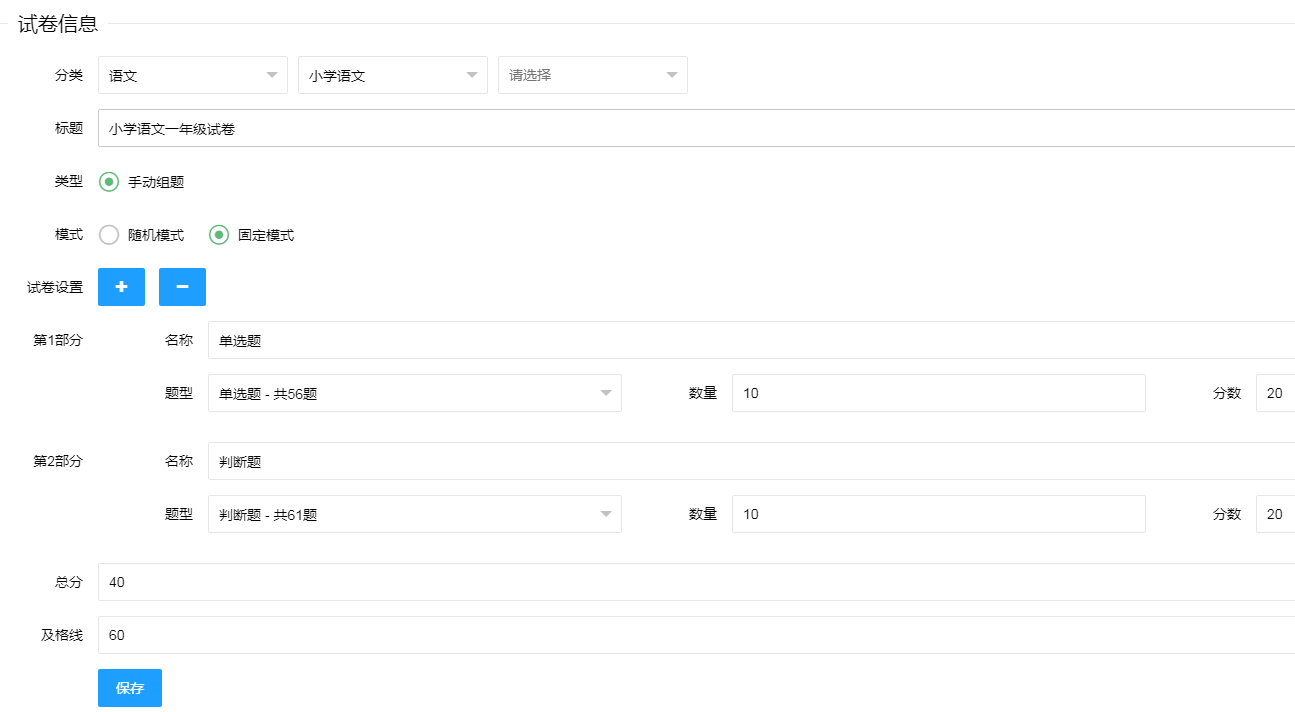1295x712 pixels.
Task: Focus the 第2部分 数量 input
Action: 938,514
